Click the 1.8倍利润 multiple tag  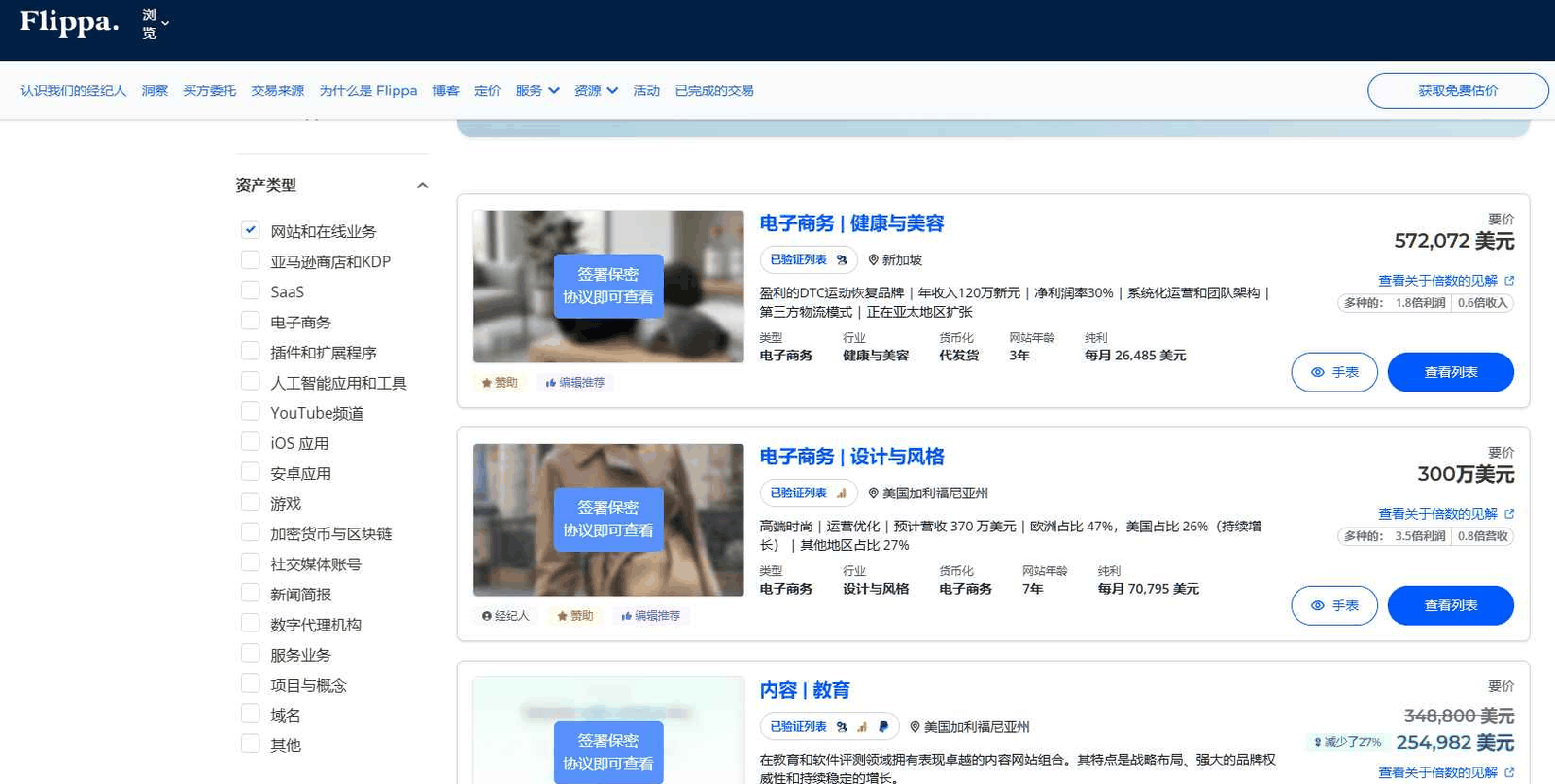pos(1420,303)
